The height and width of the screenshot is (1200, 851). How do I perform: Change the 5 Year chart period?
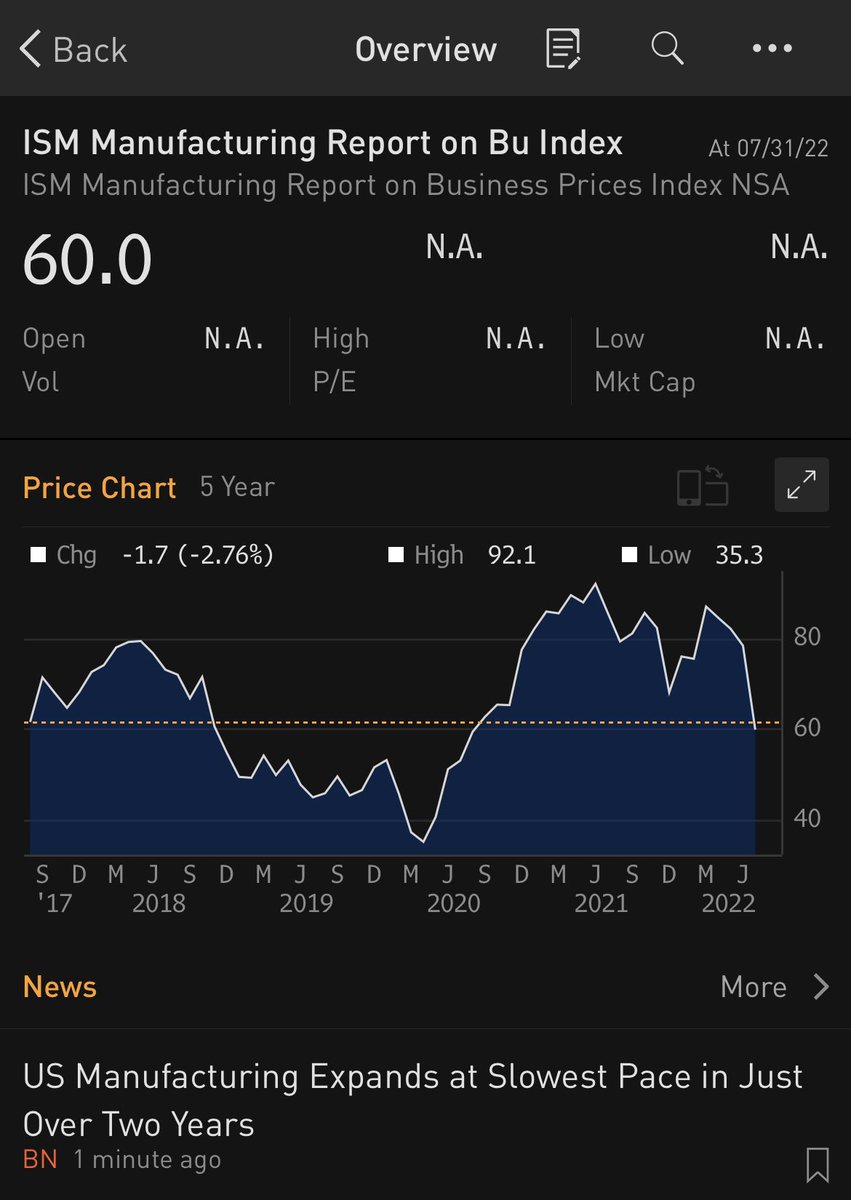click(x=237, y=487)
